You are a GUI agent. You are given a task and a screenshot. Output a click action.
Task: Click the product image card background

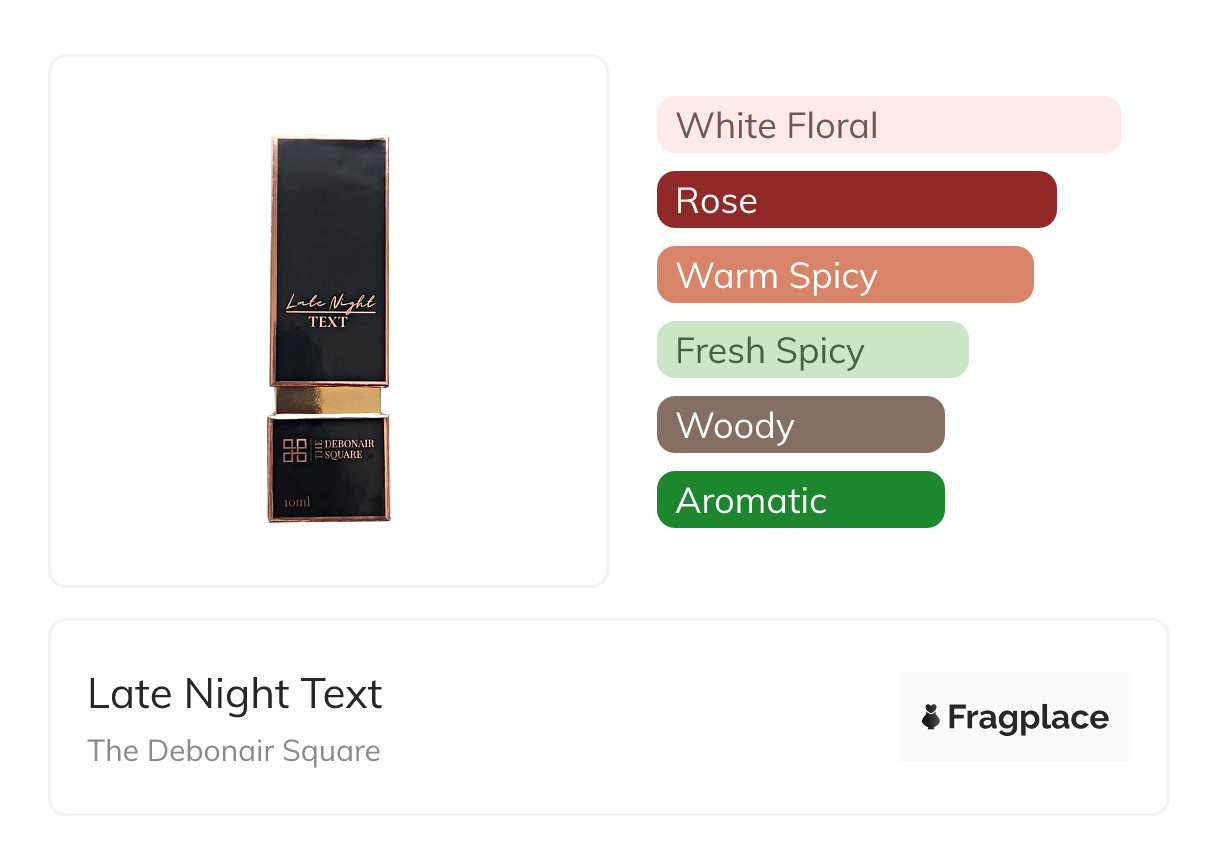point(329,321)
